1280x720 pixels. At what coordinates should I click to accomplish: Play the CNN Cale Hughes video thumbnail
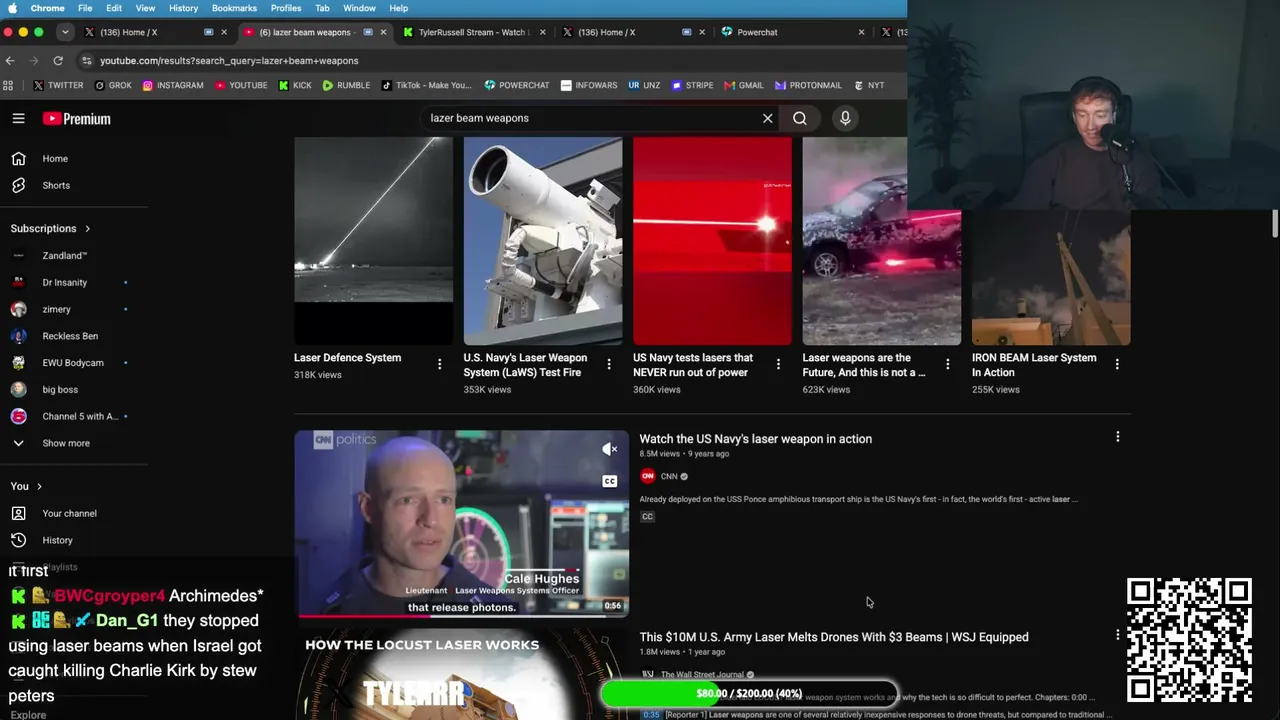click(462, 524)
